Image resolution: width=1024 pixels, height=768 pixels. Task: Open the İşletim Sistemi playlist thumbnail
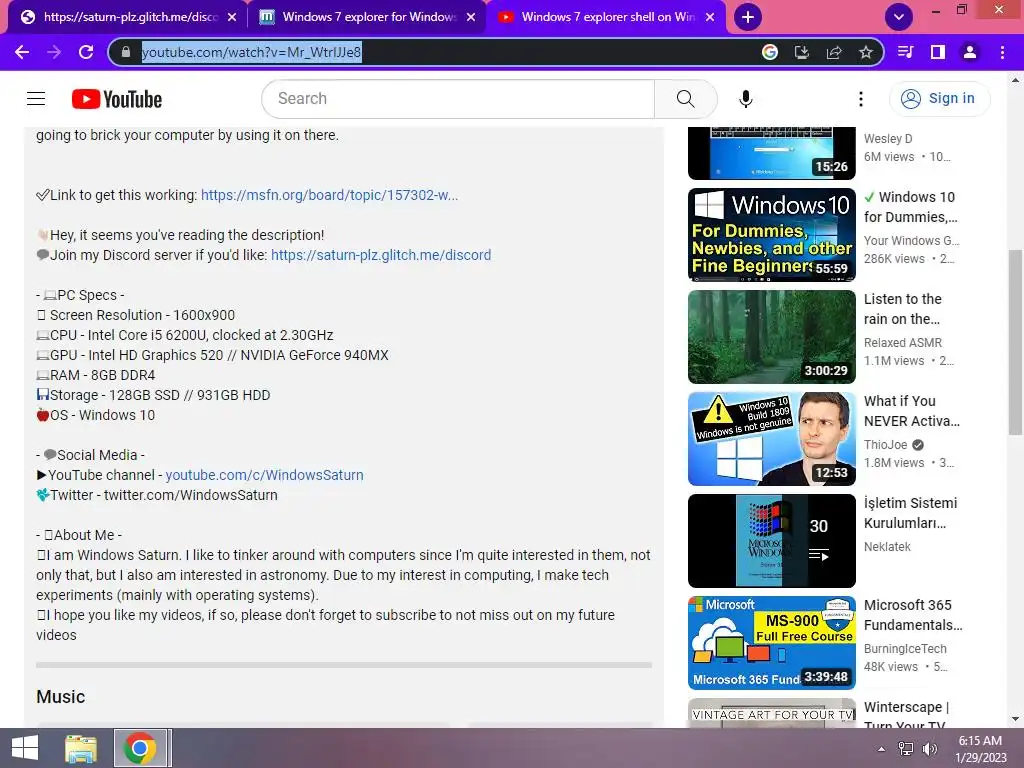coord(771,541)
